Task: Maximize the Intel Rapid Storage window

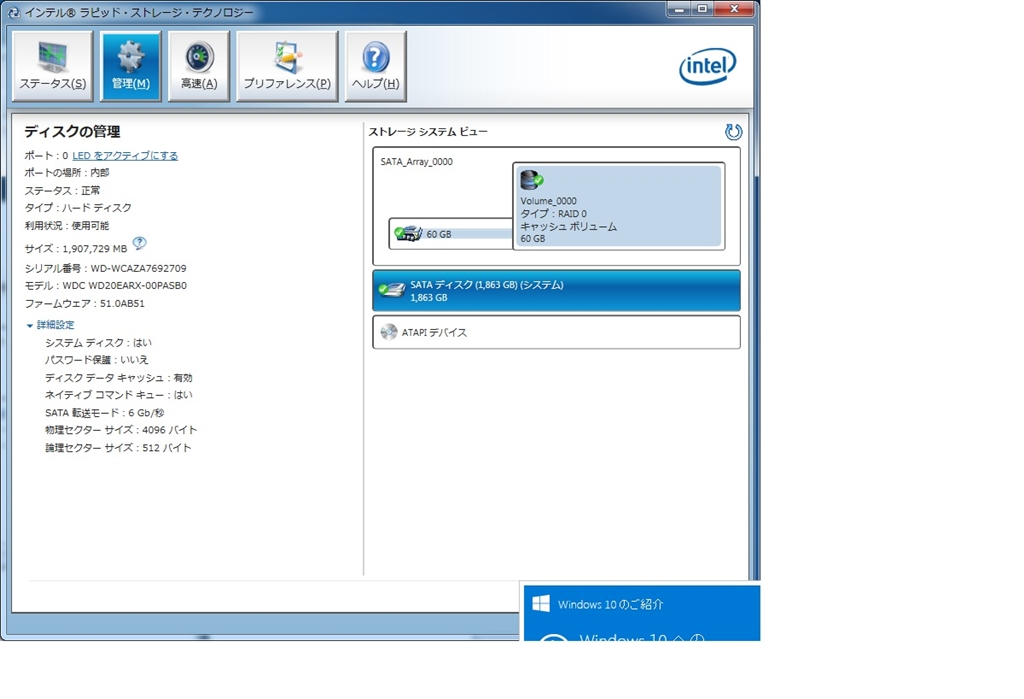Action: pos(702,9)
